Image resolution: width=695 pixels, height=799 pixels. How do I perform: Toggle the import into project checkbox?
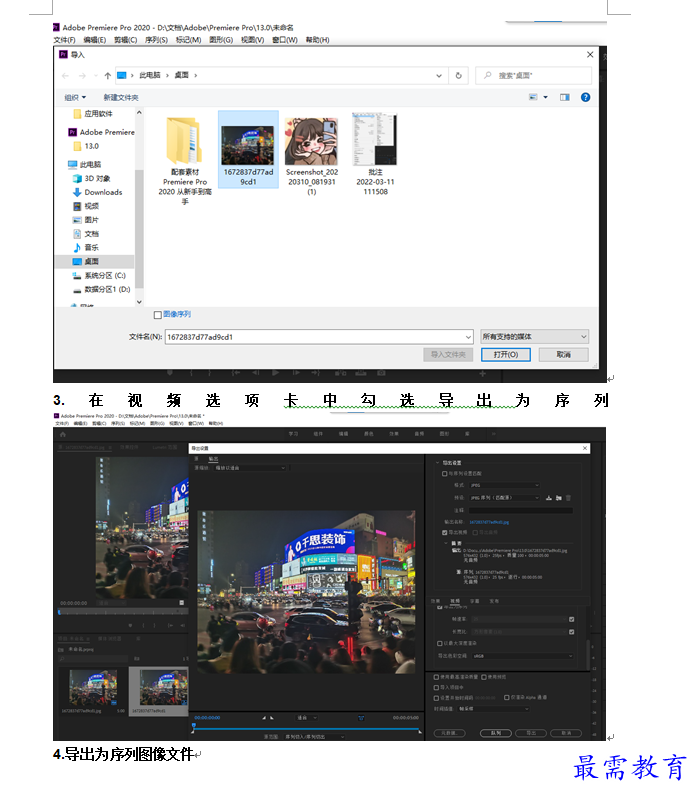pos(436,687)
